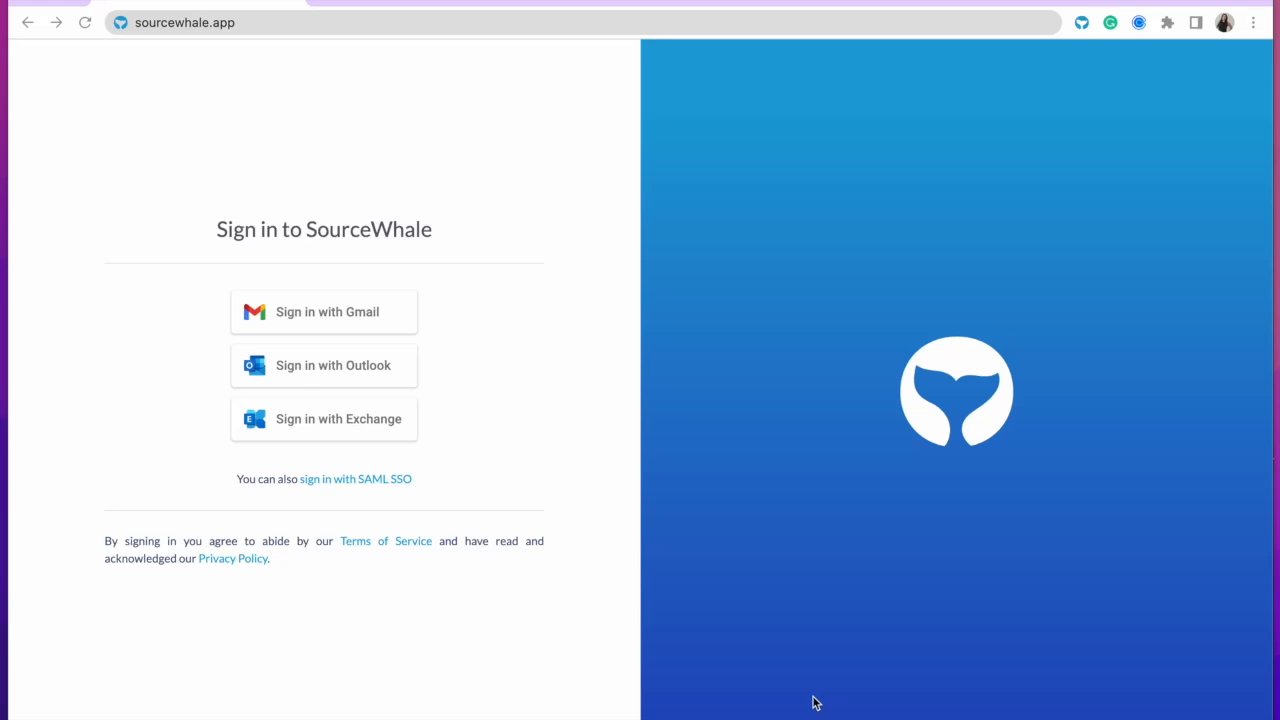Click the SourceWhale whale-tail logo

point(956,392)
